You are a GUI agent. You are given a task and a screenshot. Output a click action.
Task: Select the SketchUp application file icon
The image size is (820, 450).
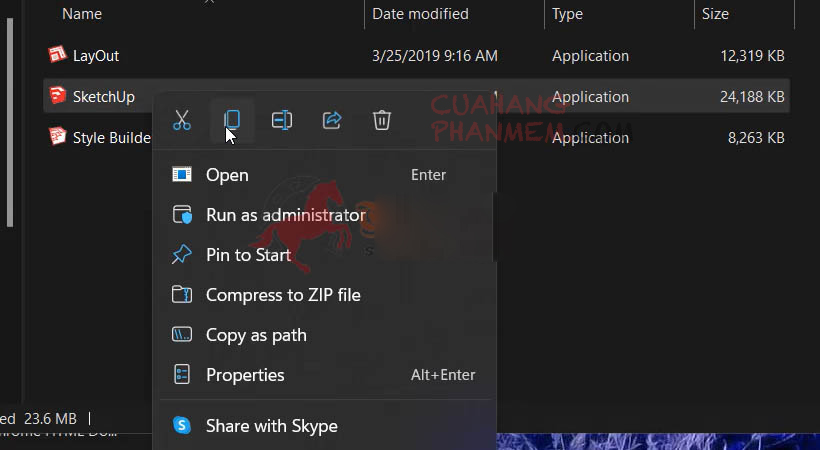(x=57, y=97)
